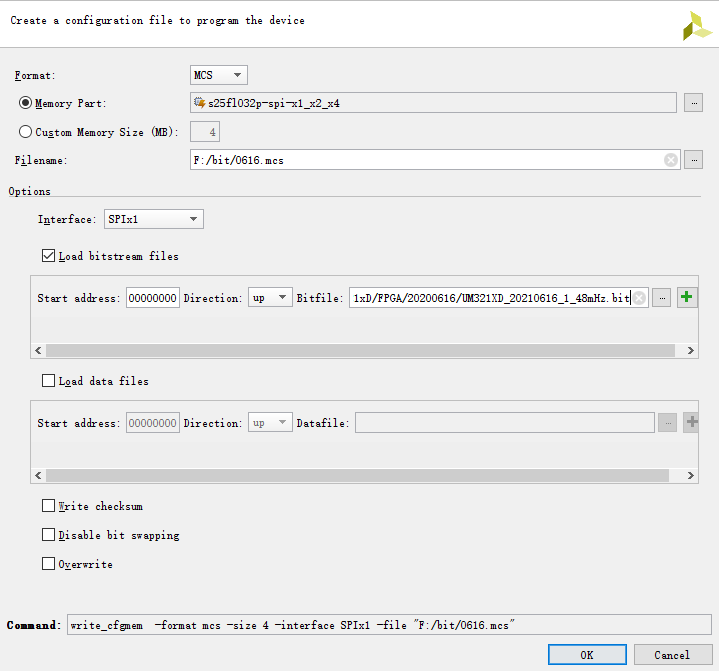
Task: Click right arrow of bitstream scrollbar
Action: click(x=691, y=350)
